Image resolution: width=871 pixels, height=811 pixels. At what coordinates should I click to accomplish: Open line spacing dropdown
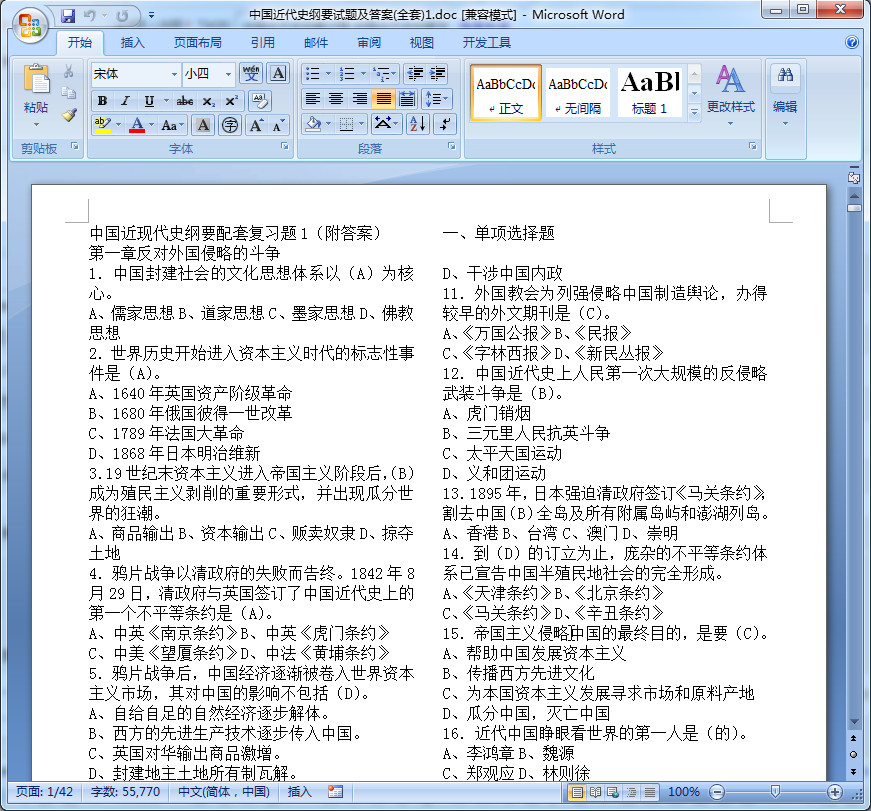pos(437,99)
